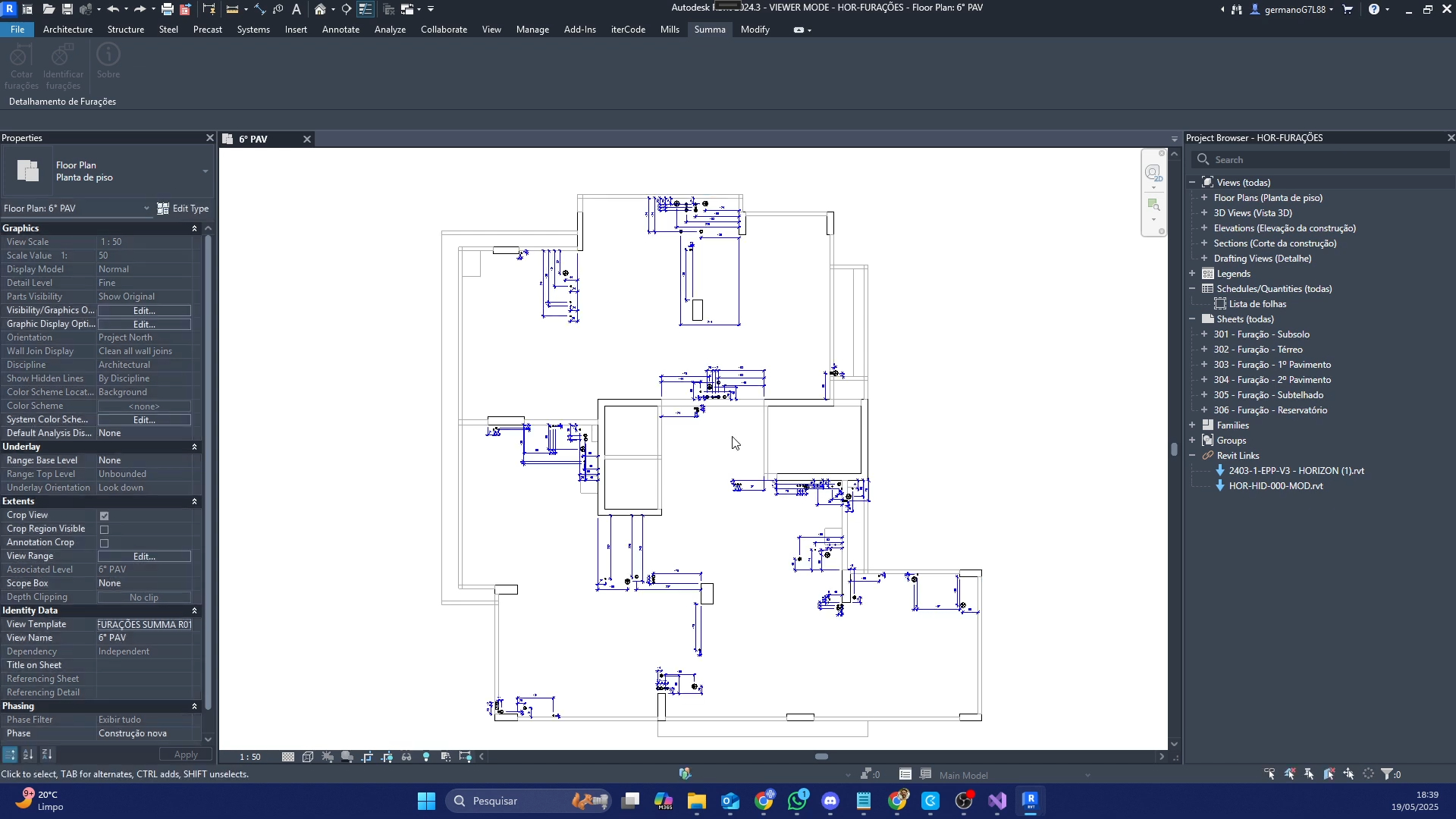Switch to the Modify ribbon tab
Image resolution: width=1456 pixels, height=819 pixels.
click(x=755, y=30)
